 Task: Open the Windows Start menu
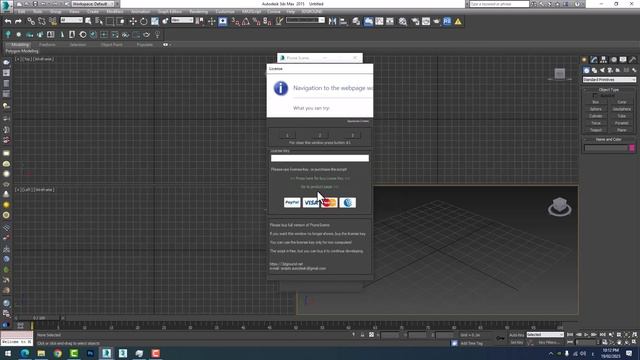coord(8,353)
